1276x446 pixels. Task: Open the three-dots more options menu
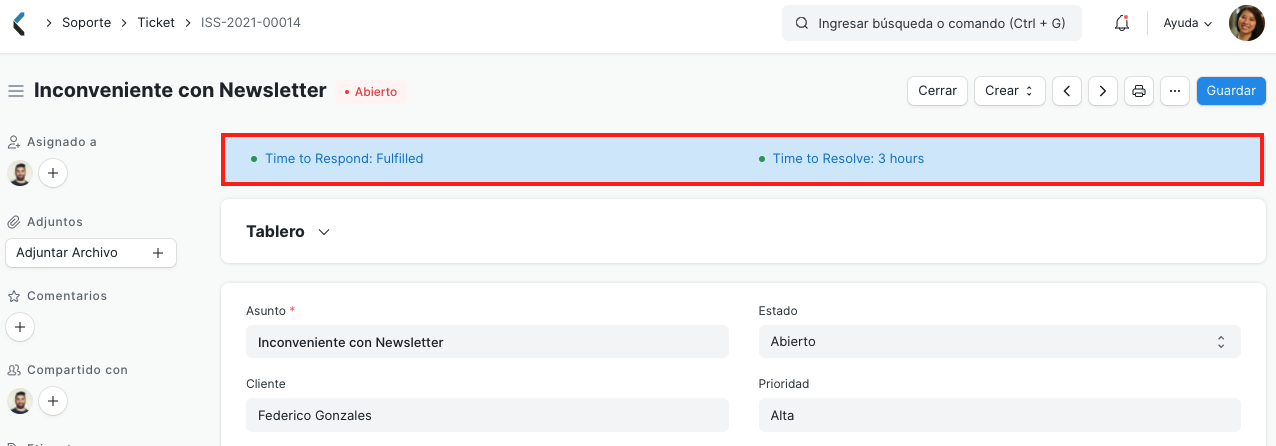pyautogui.click(x=1175, y=91)
